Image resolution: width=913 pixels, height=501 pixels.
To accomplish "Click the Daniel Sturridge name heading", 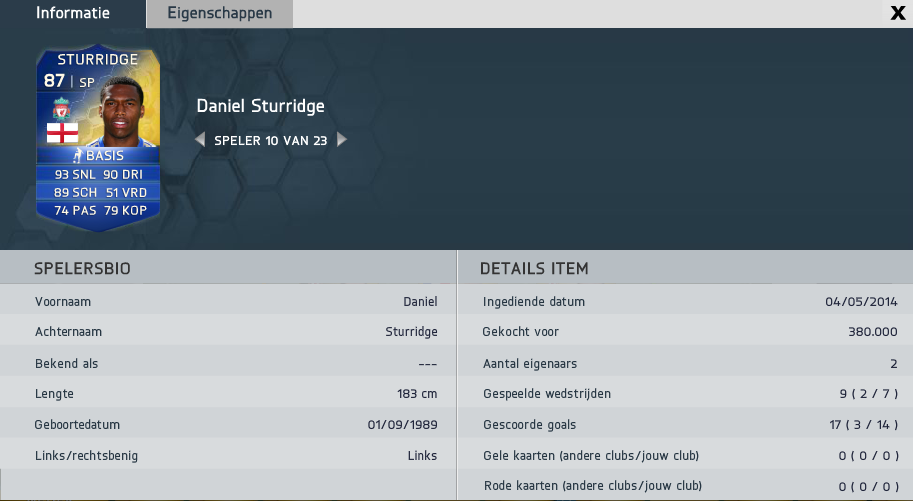I will (x=260, y=106).
